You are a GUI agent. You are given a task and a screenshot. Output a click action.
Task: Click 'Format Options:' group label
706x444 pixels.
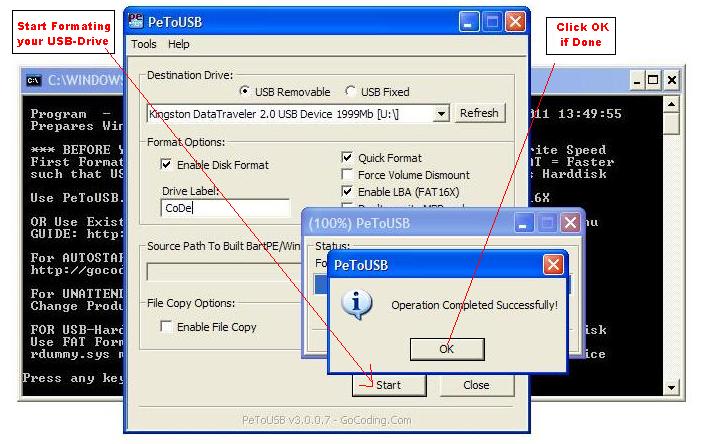186,142
